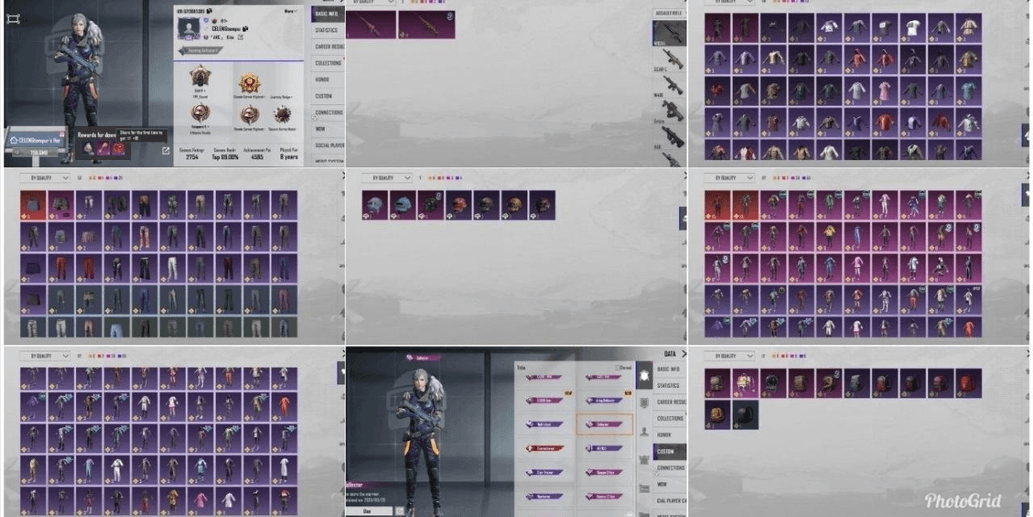This screenshot has width=1033, height=517.
Task: Select the Collector title with orange border
Action: pos(604,424)
